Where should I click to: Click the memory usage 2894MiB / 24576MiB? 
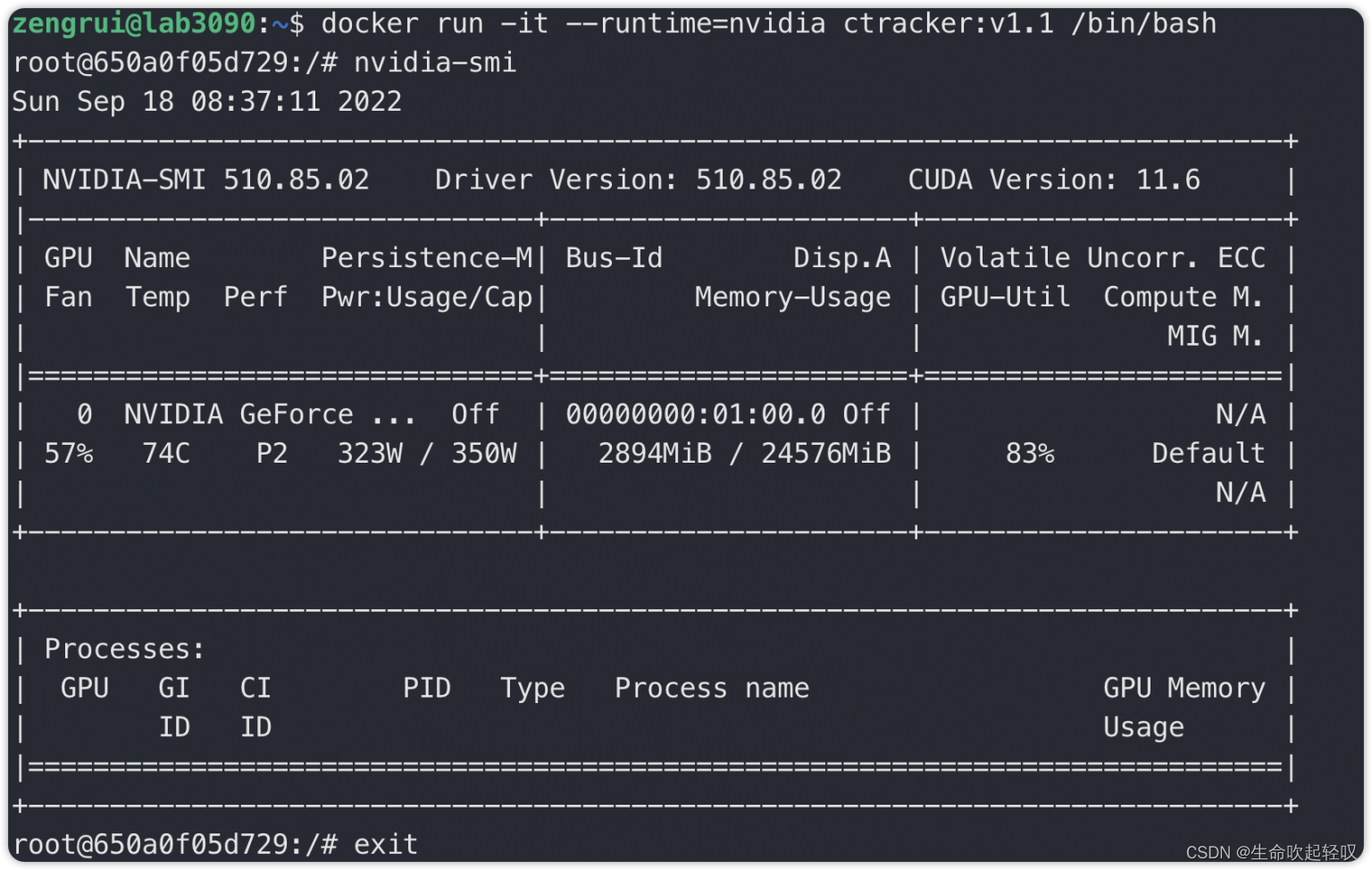tap(745, 454)
